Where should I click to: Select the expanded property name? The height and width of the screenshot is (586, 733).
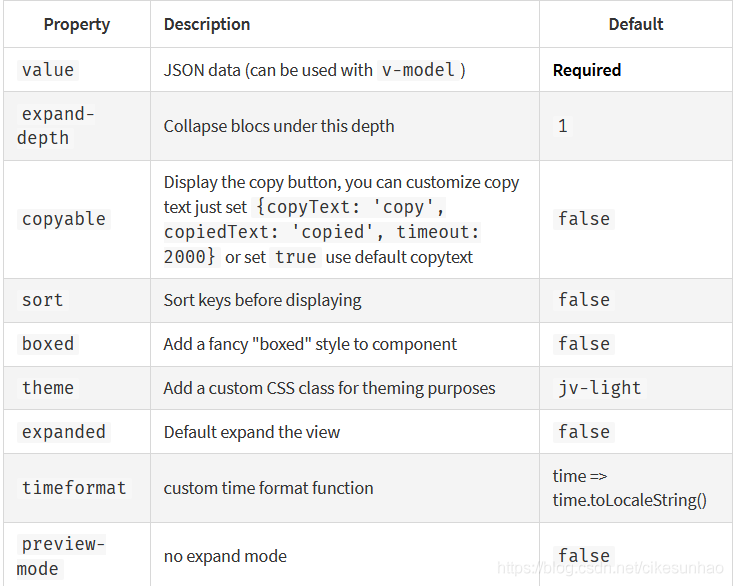click(x=63, y=432)
